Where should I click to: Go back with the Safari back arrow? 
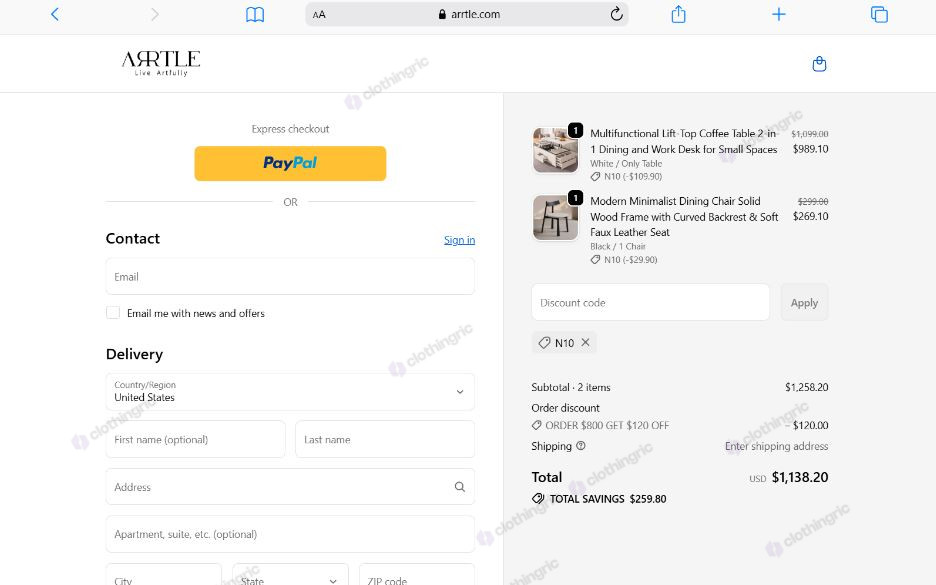55,14
